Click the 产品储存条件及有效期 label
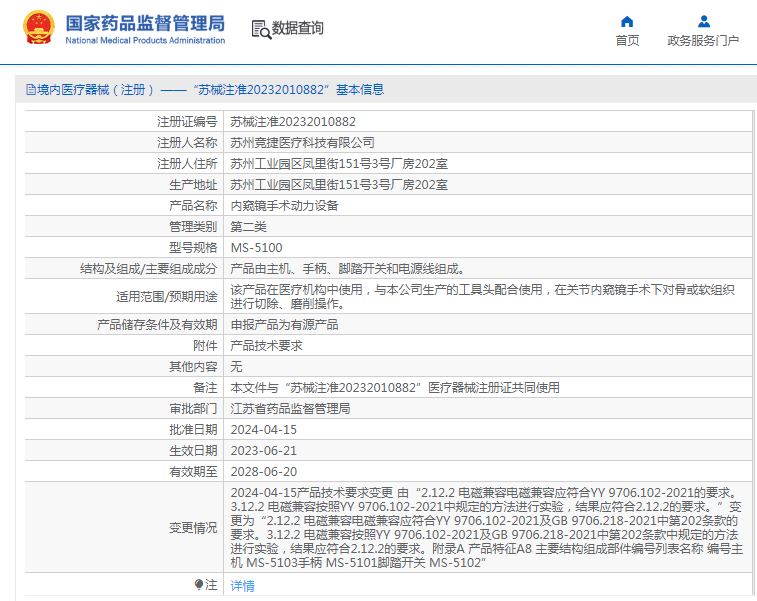Screen dimensions: 757x601 point(157,325)
